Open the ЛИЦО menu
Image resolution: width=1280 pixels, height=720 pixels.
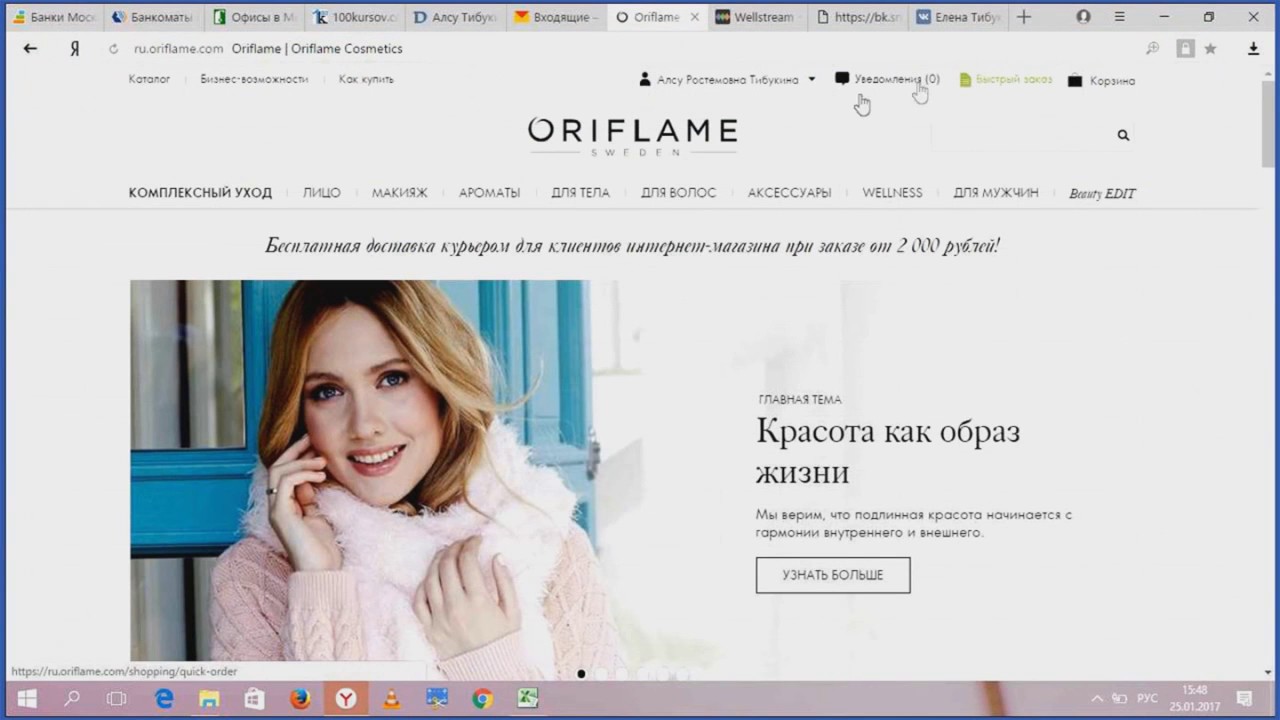(322, 193)
